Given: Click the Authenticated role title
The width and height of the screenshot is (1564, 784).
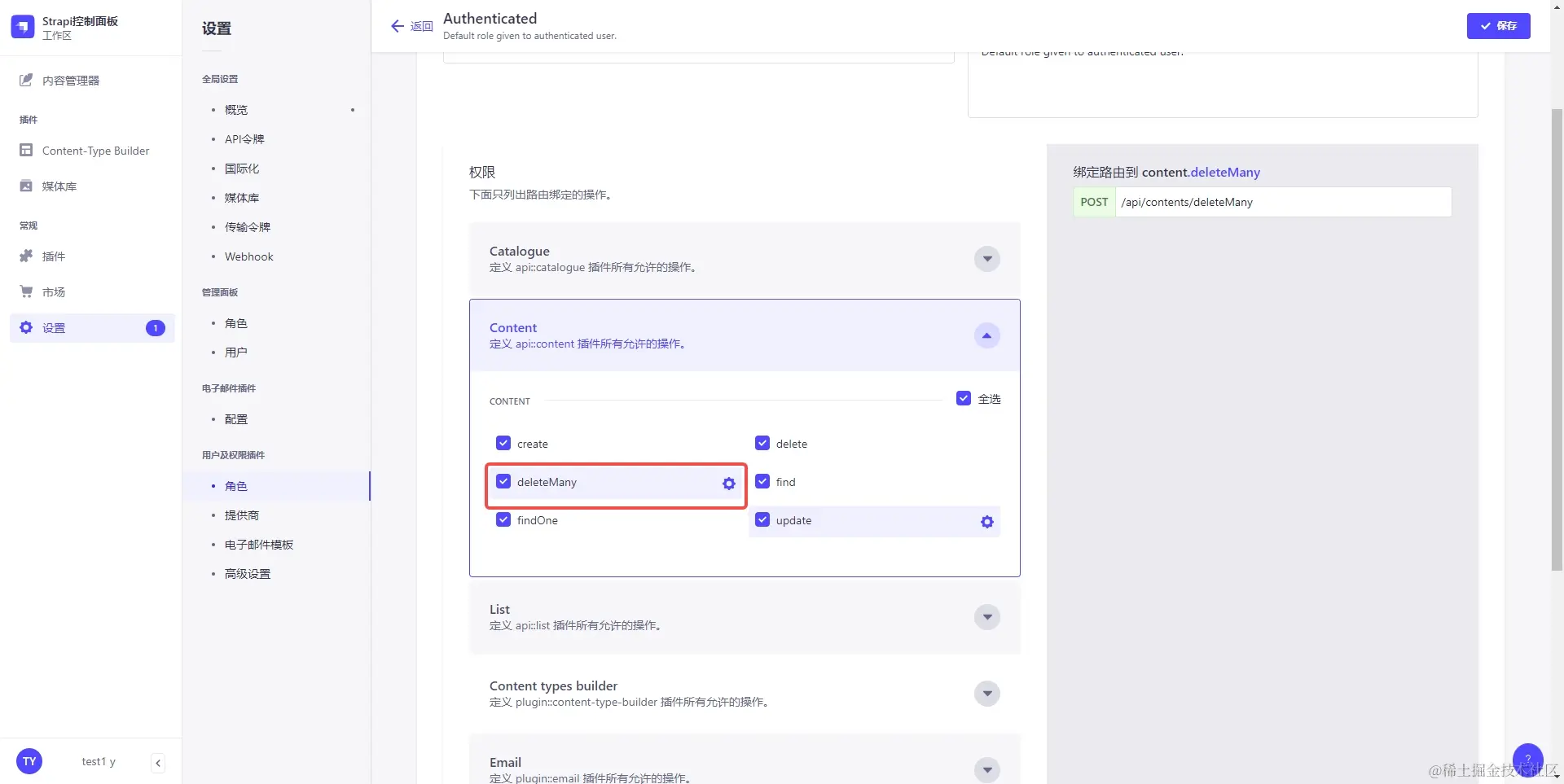Looking at the screenshot, I should [490, 19].
